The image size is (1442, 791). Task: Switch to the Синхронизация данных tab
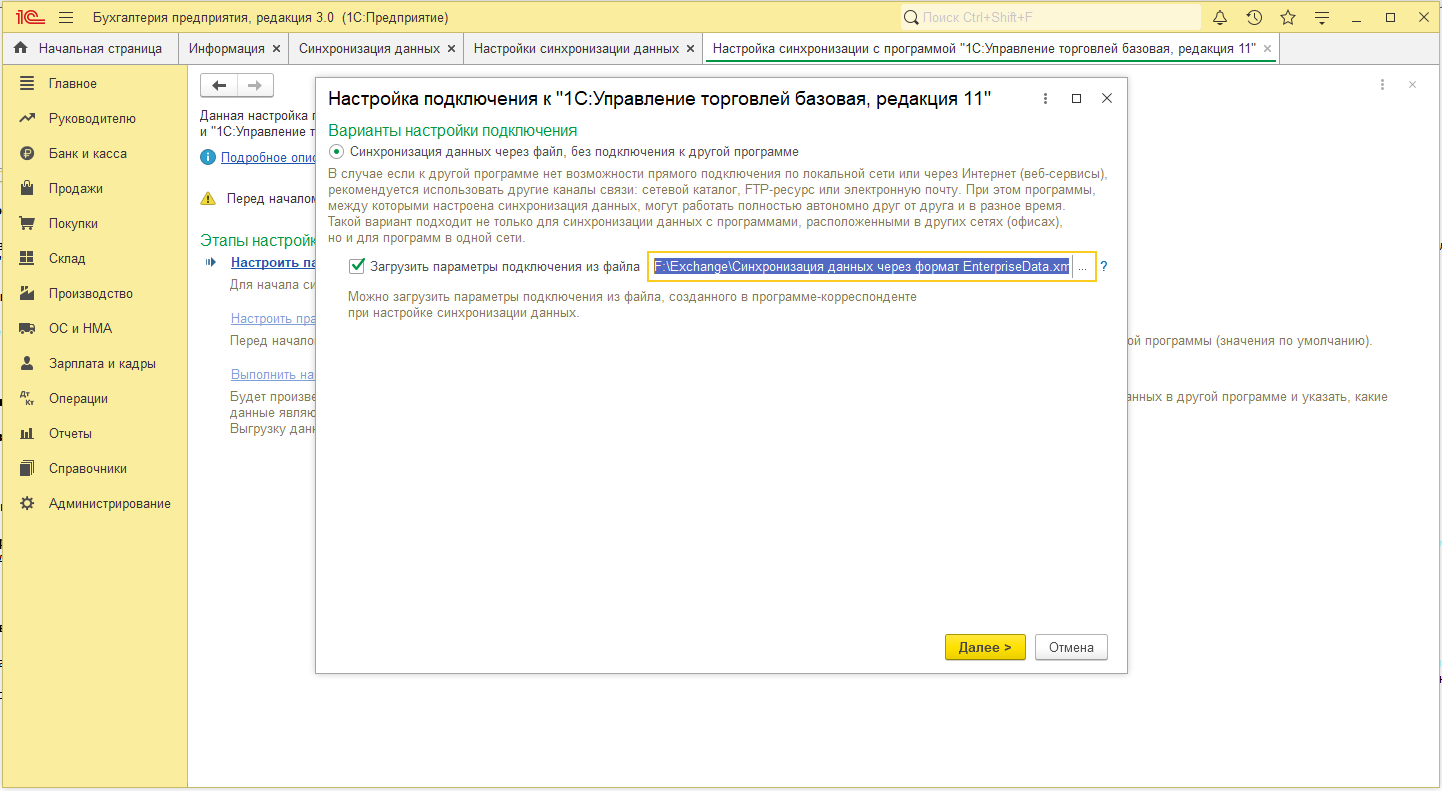click(x=369, y=48)
